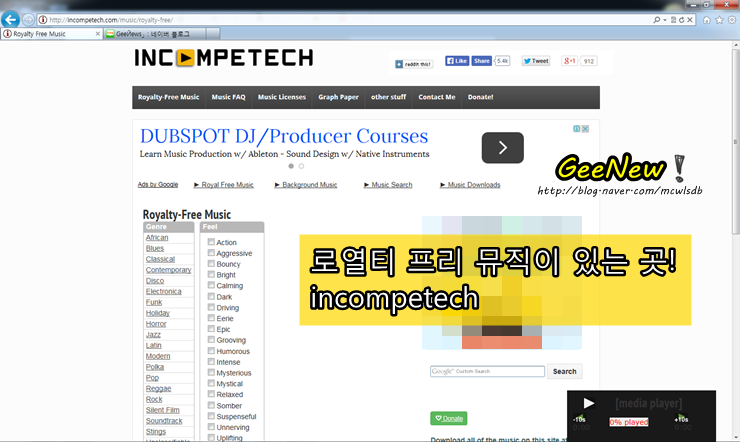Open the Donate! menu item

[480, 97]
